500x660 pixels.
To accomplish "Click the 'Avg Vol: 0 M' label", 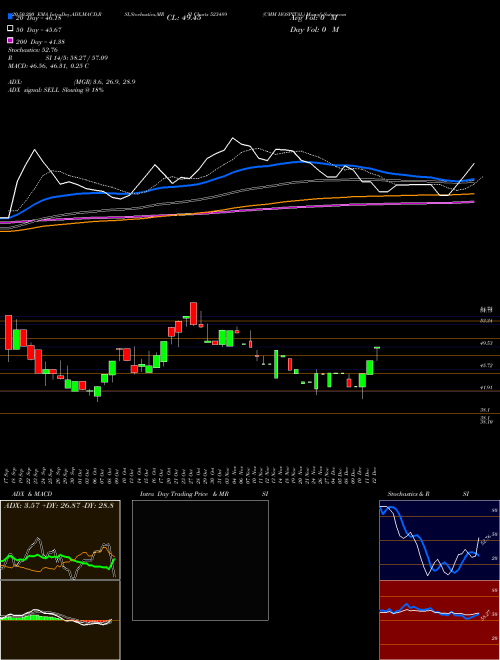I will [314, 18].
